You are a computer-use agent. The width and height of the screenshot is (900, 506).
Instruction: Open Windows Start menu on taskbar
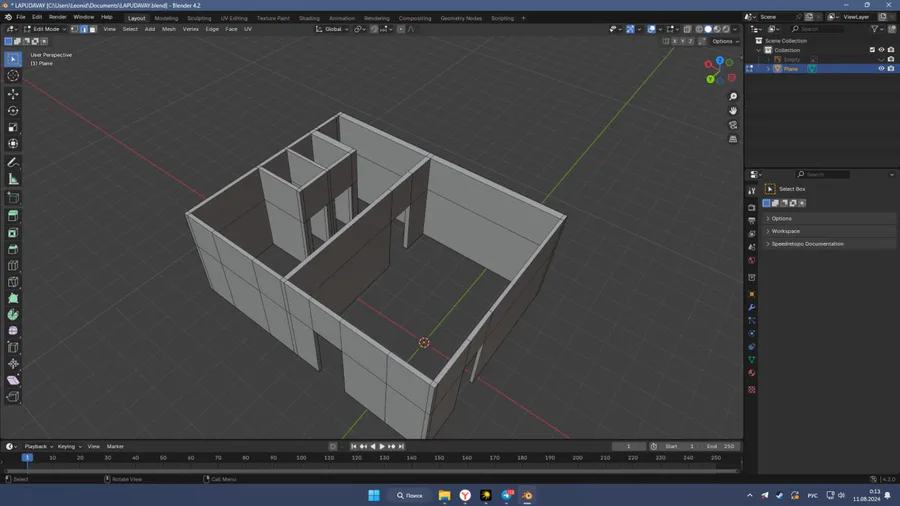click(374, 495)
